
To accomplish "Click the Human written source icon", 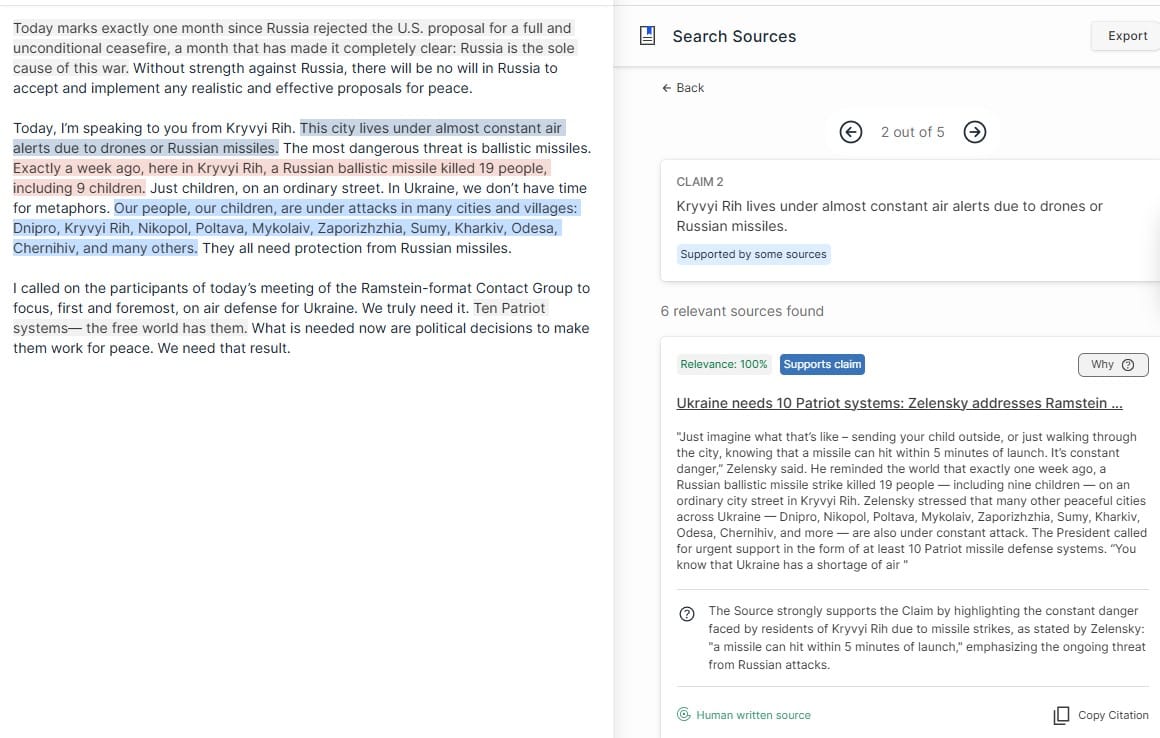I will [684, 714].
